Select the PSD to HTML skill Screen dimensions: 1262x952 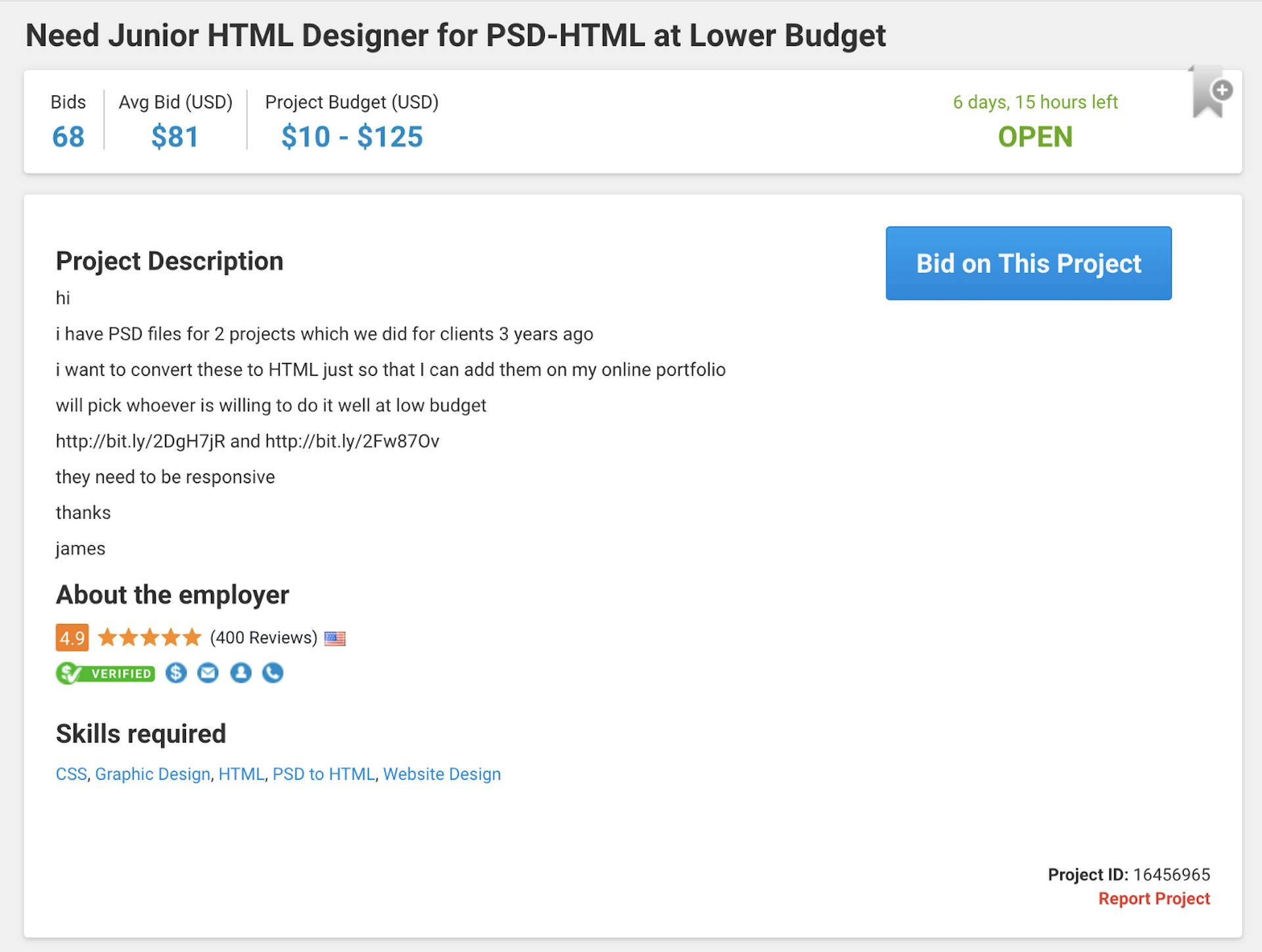coord(324,774)
